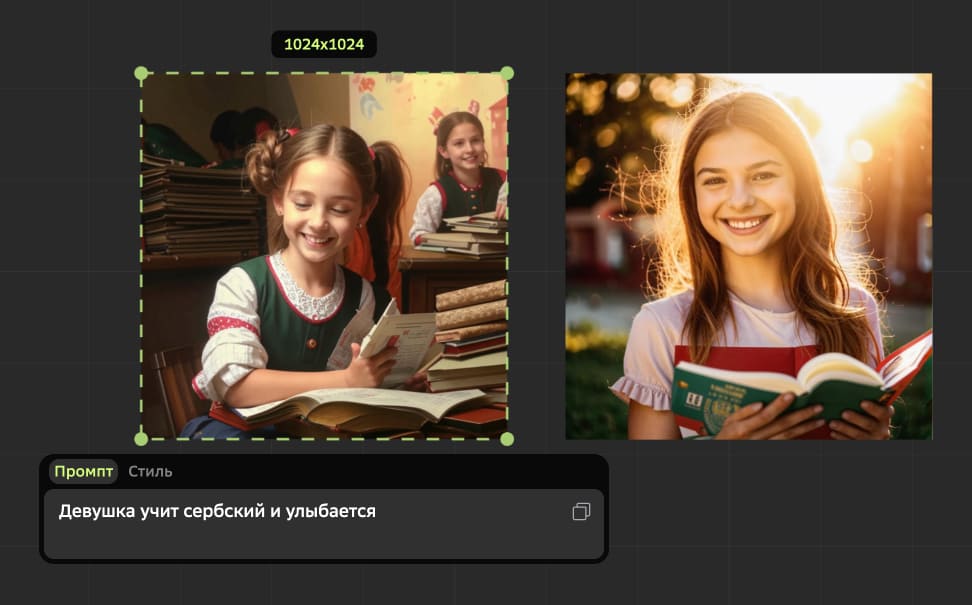This screenshot has height=605, width=972.
Task: Click the bottom-right green corner handle
Action: (x=507, y=439)
